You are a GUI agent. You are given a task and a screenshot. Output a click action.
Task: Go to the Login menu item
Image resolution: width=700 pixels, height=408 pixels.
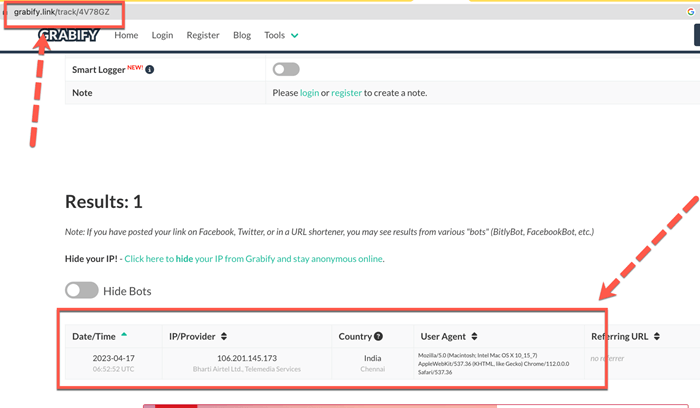point(162,35)
